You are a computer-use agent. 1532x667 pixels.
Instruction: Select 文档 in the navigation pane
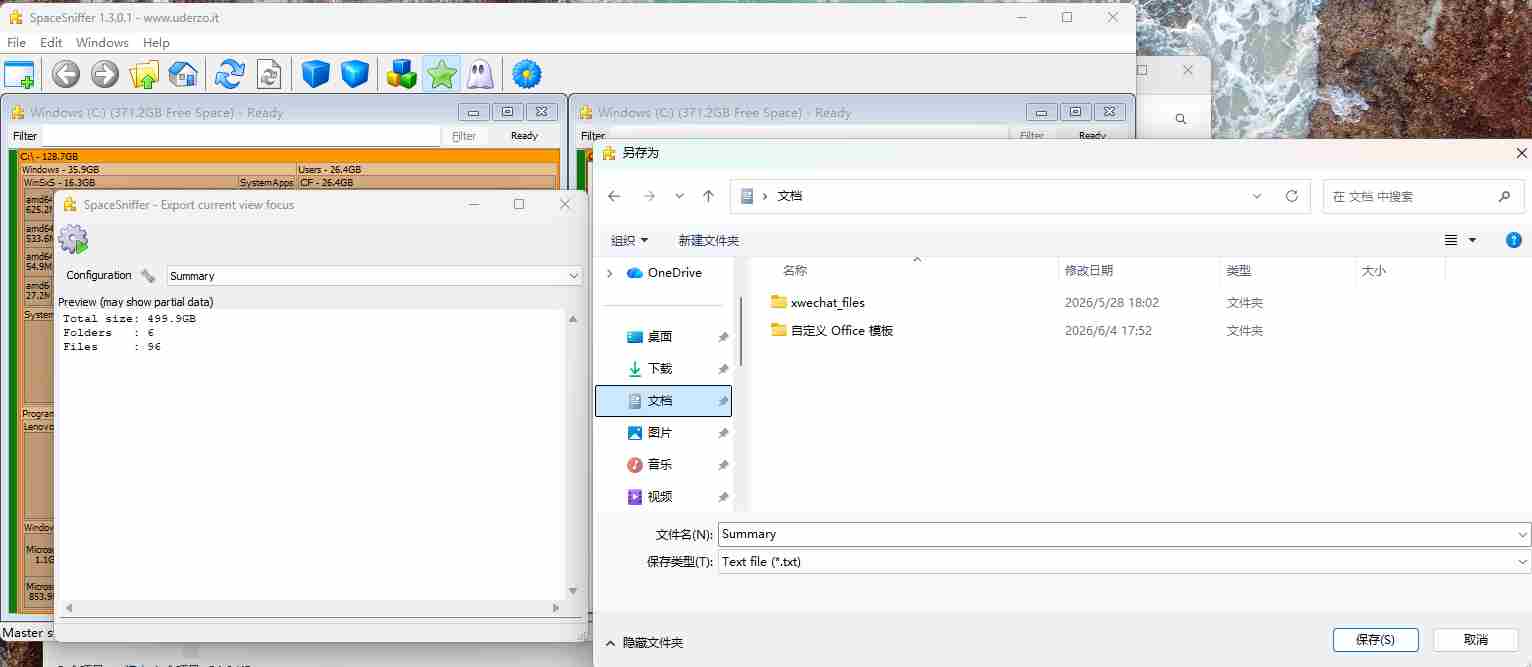tap(664, 401)
